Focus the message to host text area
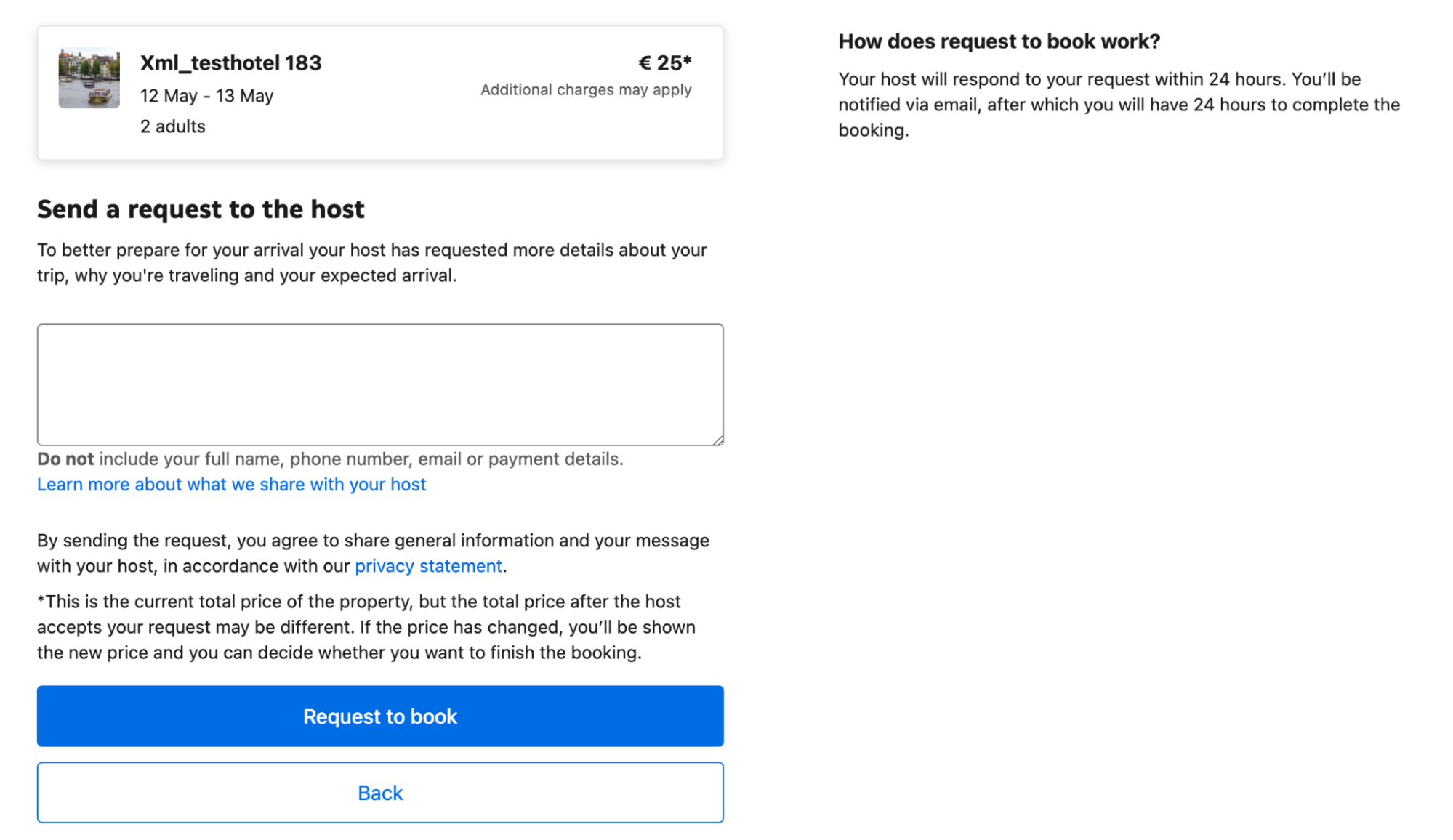This screenshot has width=1453, height=840. (x=380, y=384)
